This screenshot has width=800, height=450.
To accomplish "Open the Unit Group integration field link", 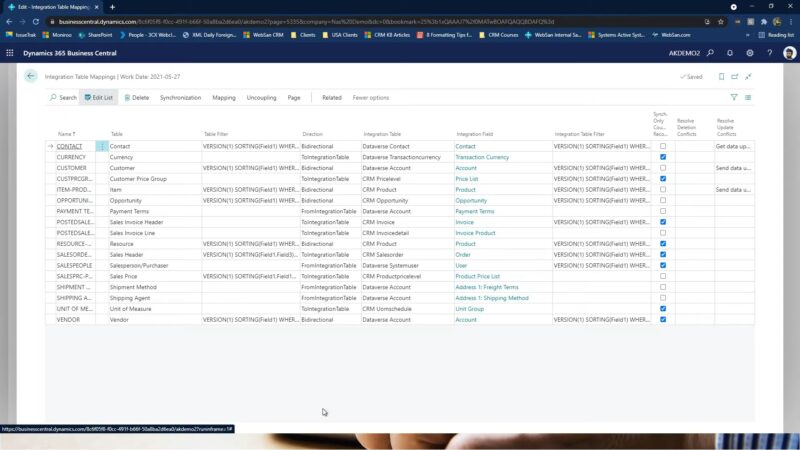I will (x=469, y=309).
